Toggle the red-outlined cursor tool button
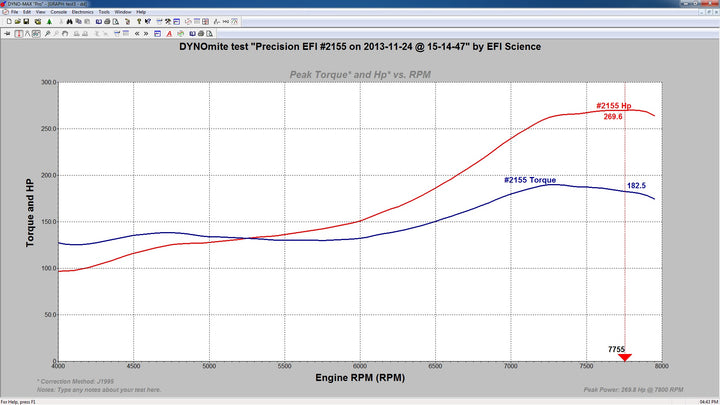The width and height of the screenshot is (720, 405). (x=18, y=33)
